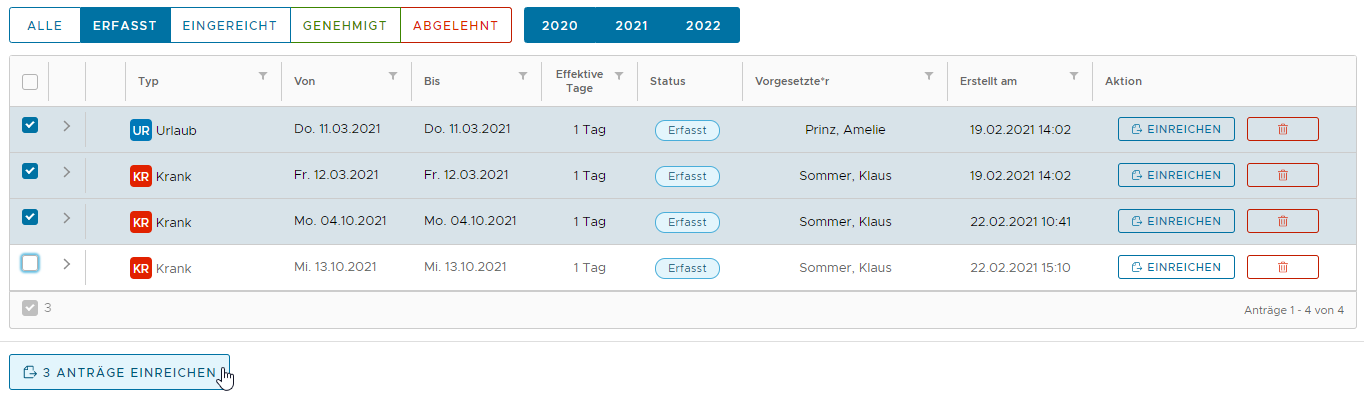
Task: Open the Von column filter icon
Action: point(393,76)
